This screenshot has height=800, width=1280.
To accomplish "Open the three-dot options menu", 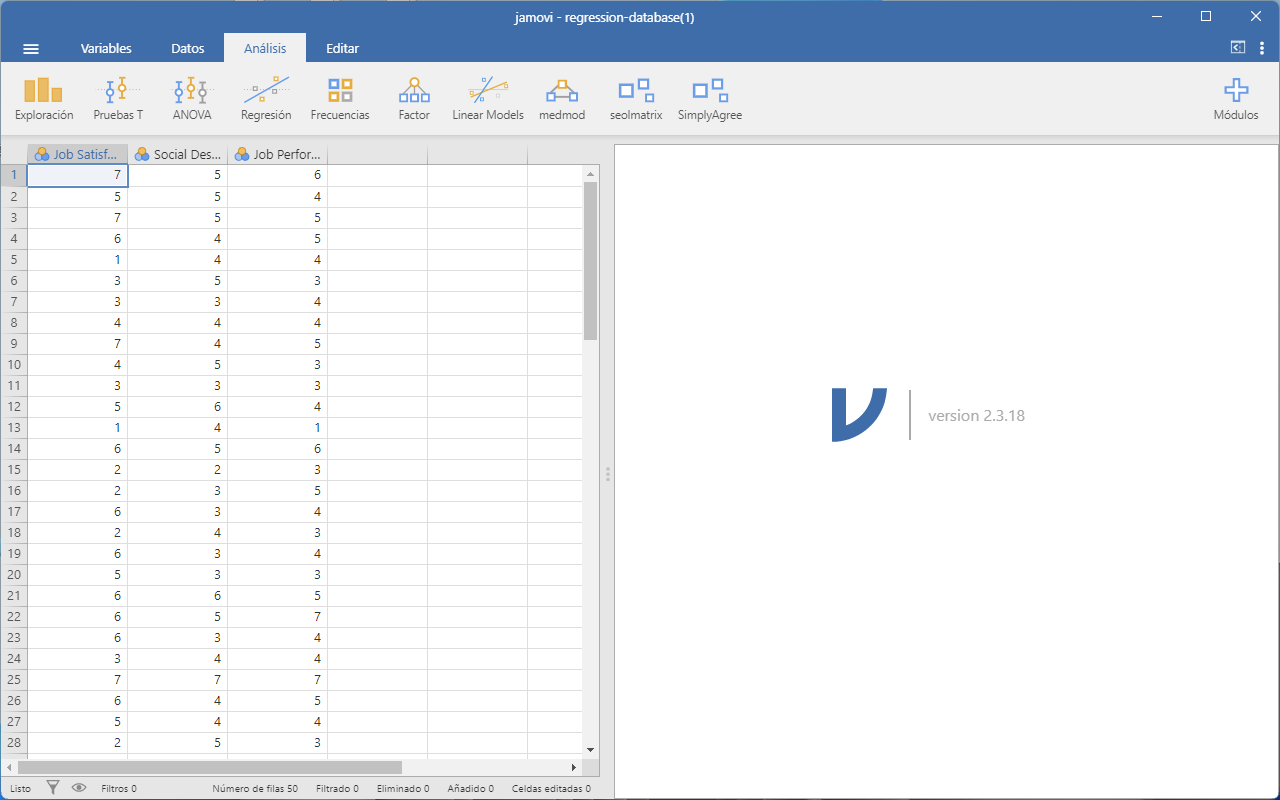I will tap(1261, 48).
